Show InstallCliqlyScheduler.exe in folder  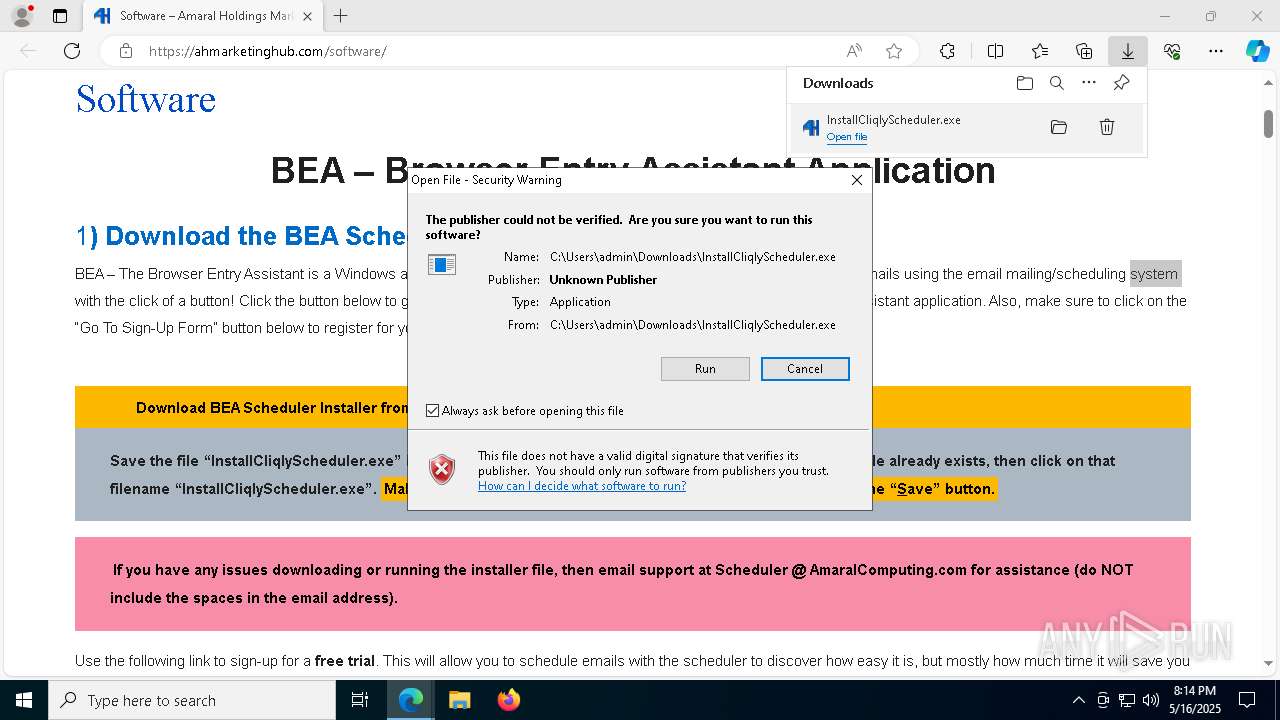(x=1059, y=127)
